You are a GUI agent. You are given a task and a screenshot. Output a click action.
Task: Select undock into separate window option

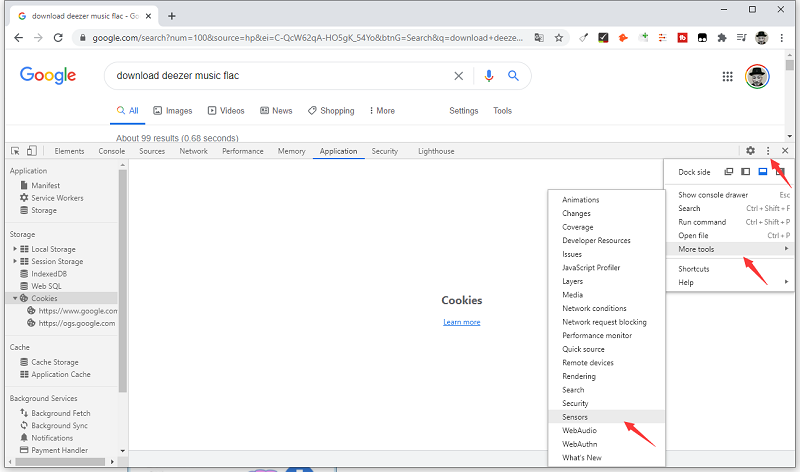coord(729,172)
